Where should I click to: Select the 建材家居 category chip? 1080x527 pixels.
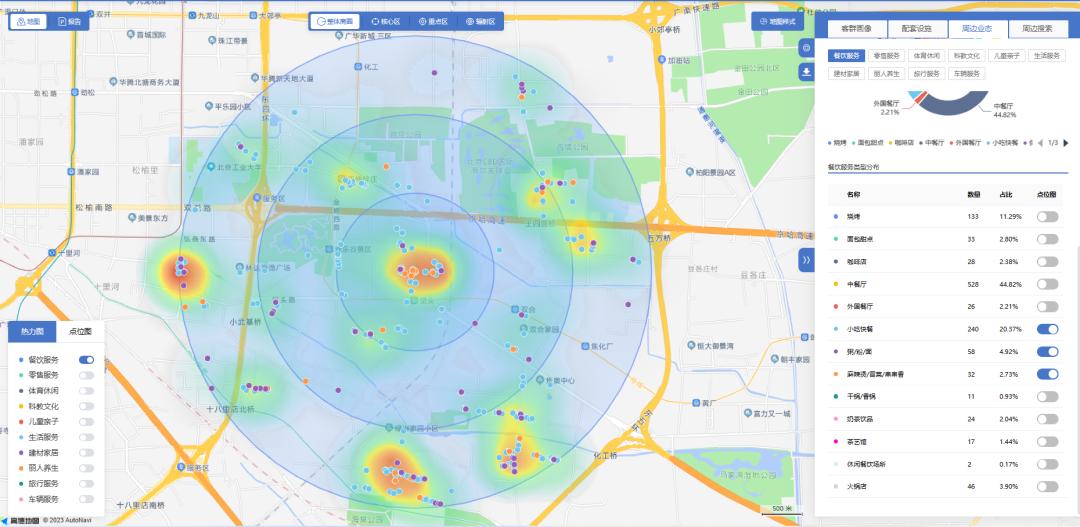tap(846, 73)
